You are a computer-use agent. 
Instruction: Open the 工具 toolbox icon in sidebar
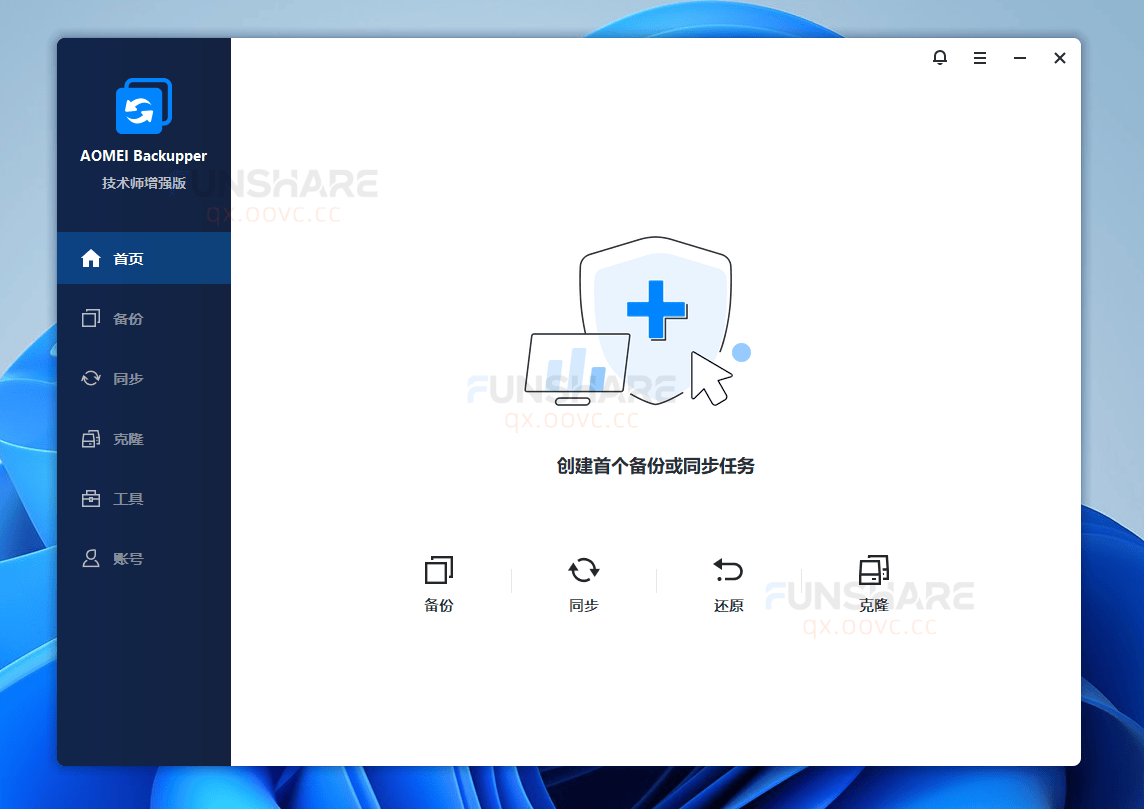click(x=91, y=499)
